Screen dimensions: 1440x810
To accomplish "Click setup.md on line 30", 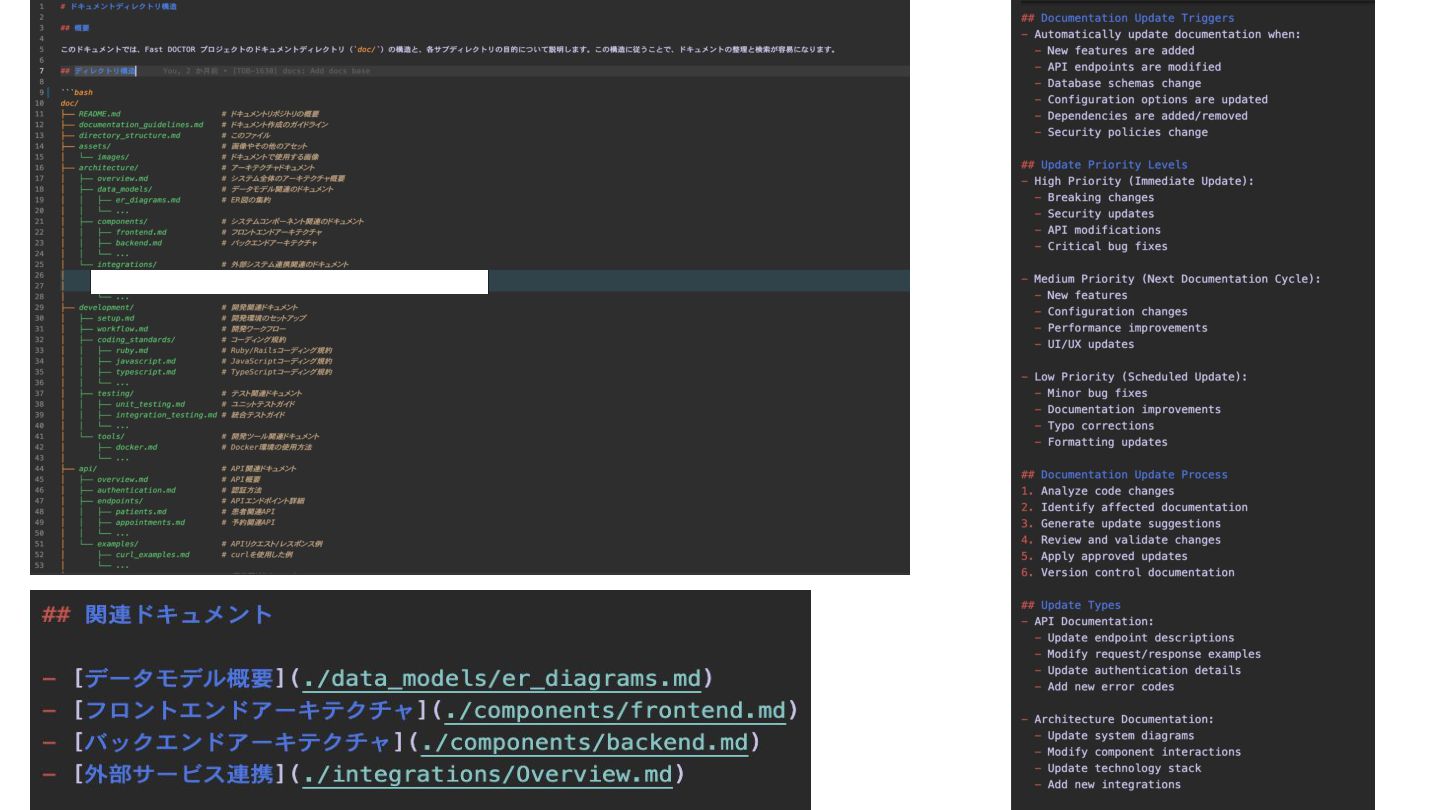I will pos(115,318).
